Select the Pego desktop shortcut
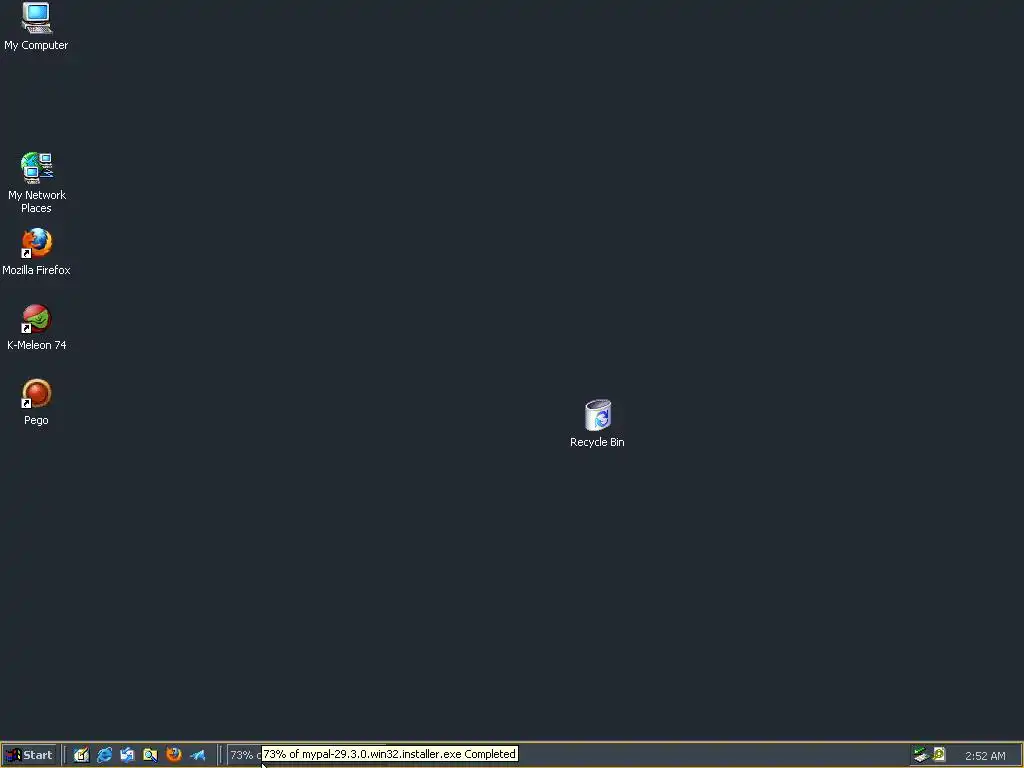The height and width of the screenshot is (768, 1024). (x=36, y=402)
